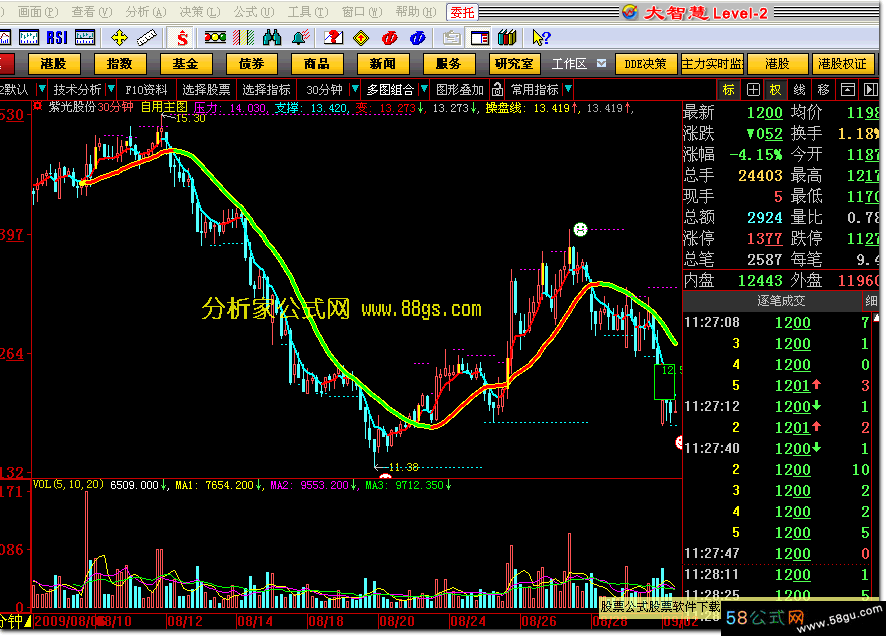This screenshot has height=636, width=886.
Task: Toggle the crosshair grid button
Action: click(x=753, y=90)
